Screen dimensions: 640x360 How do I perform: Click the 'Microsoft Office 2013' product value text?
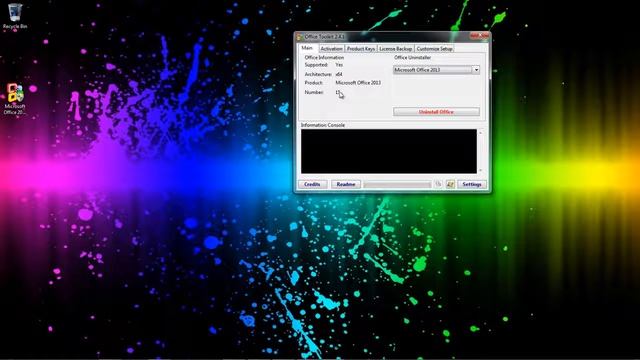(x=358, y=83)
